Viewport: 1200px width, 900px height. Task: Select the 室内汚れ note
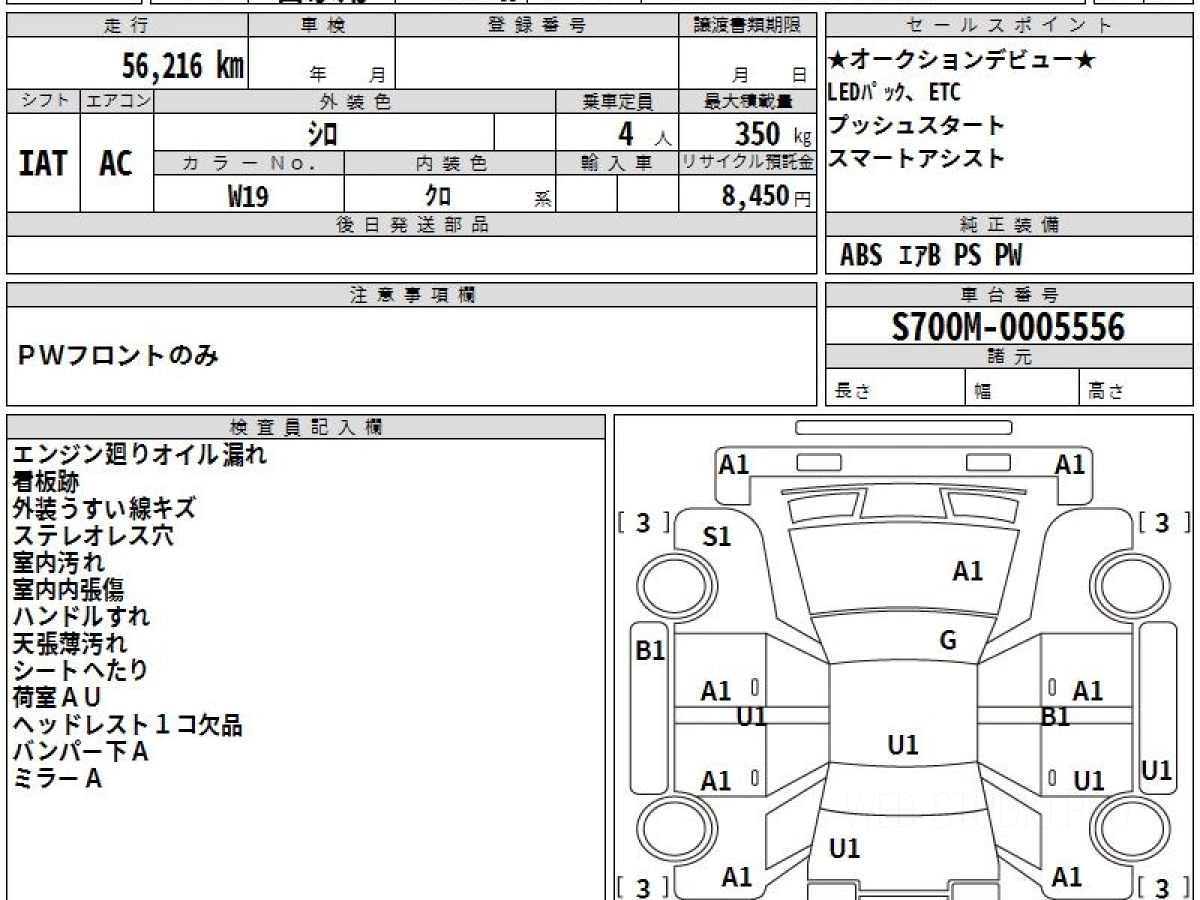click(58, 562)
